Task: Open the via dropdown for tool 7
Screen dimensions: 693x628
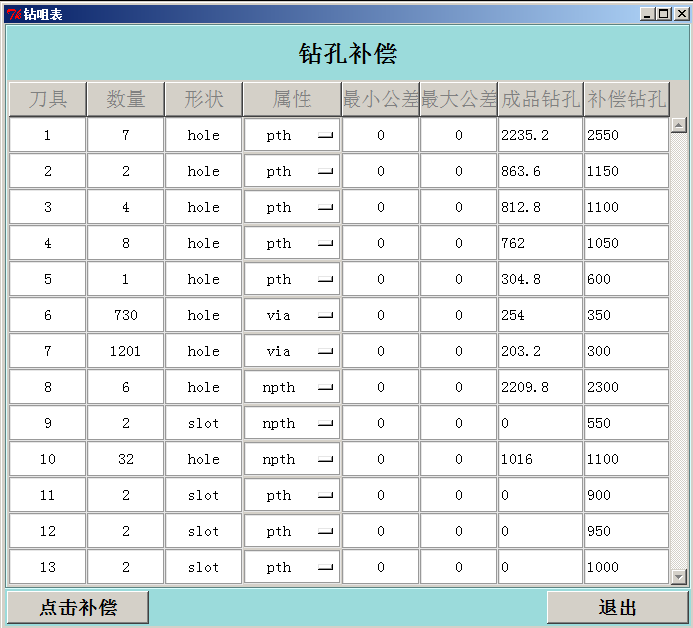Action: pyautogui.click(x=292, y=351)
